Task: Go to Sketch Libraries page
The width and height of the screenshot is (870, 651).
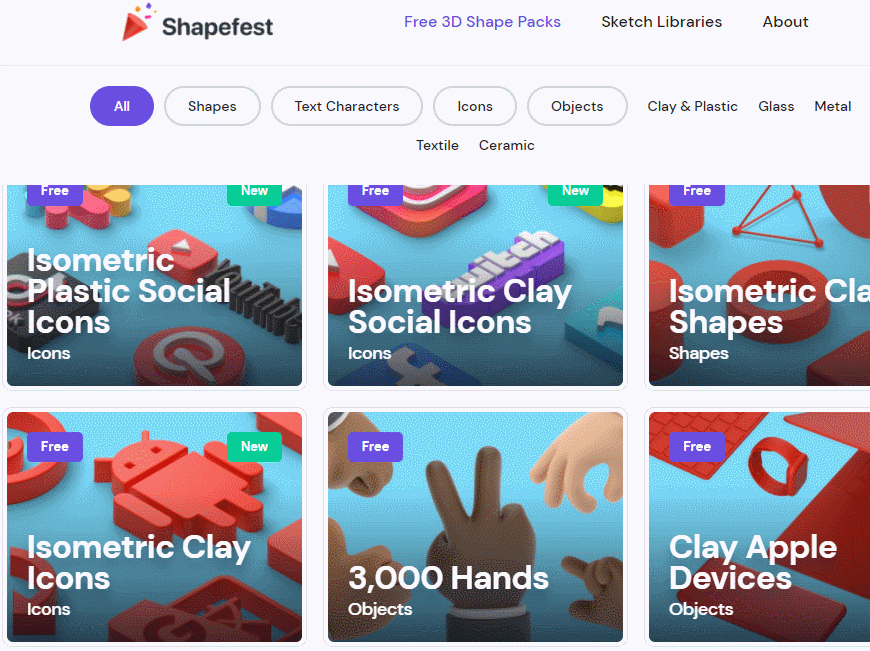Action: tap(661, 22)
